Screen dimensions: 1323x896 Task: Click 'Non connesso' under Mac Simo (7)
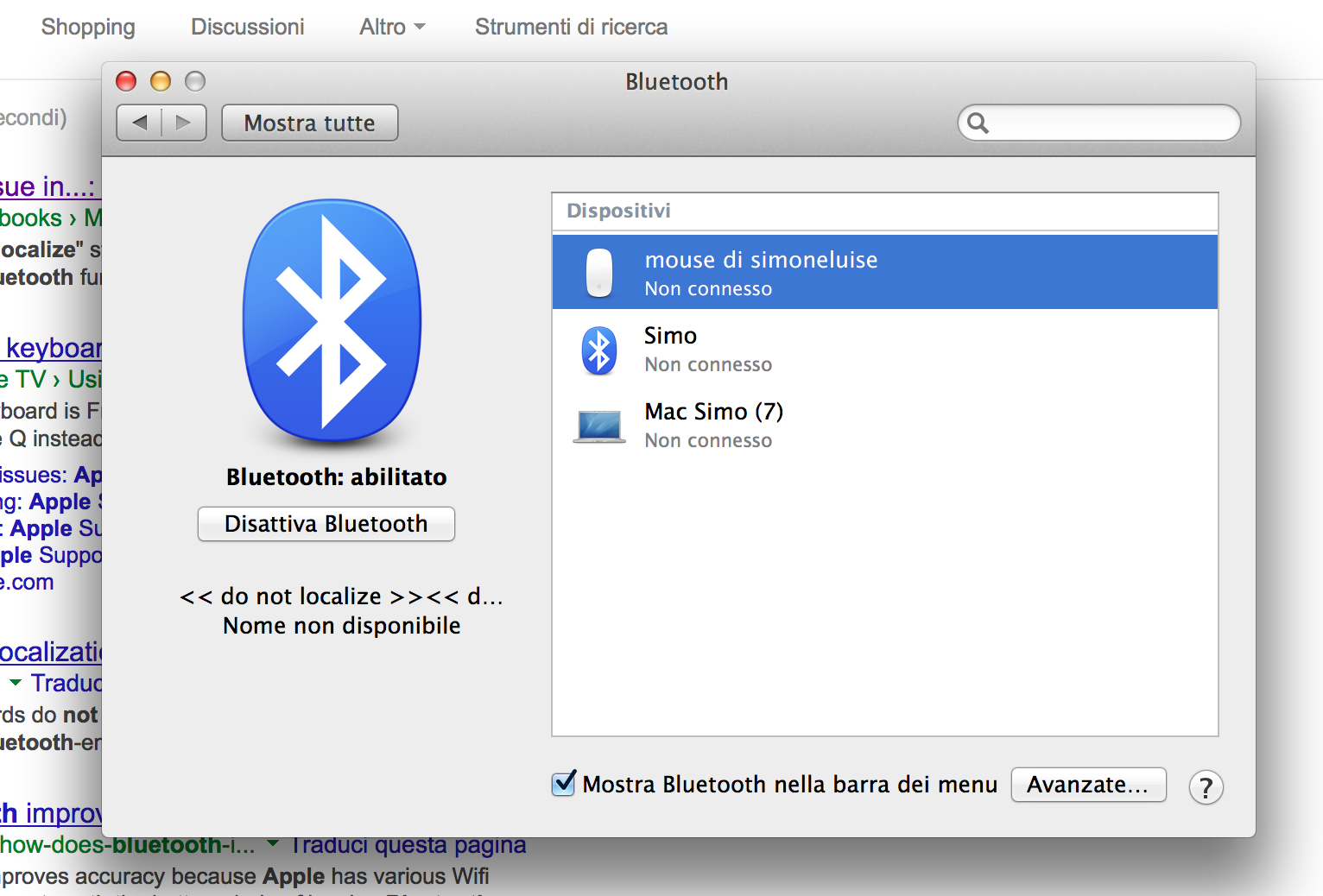(708, 441)
